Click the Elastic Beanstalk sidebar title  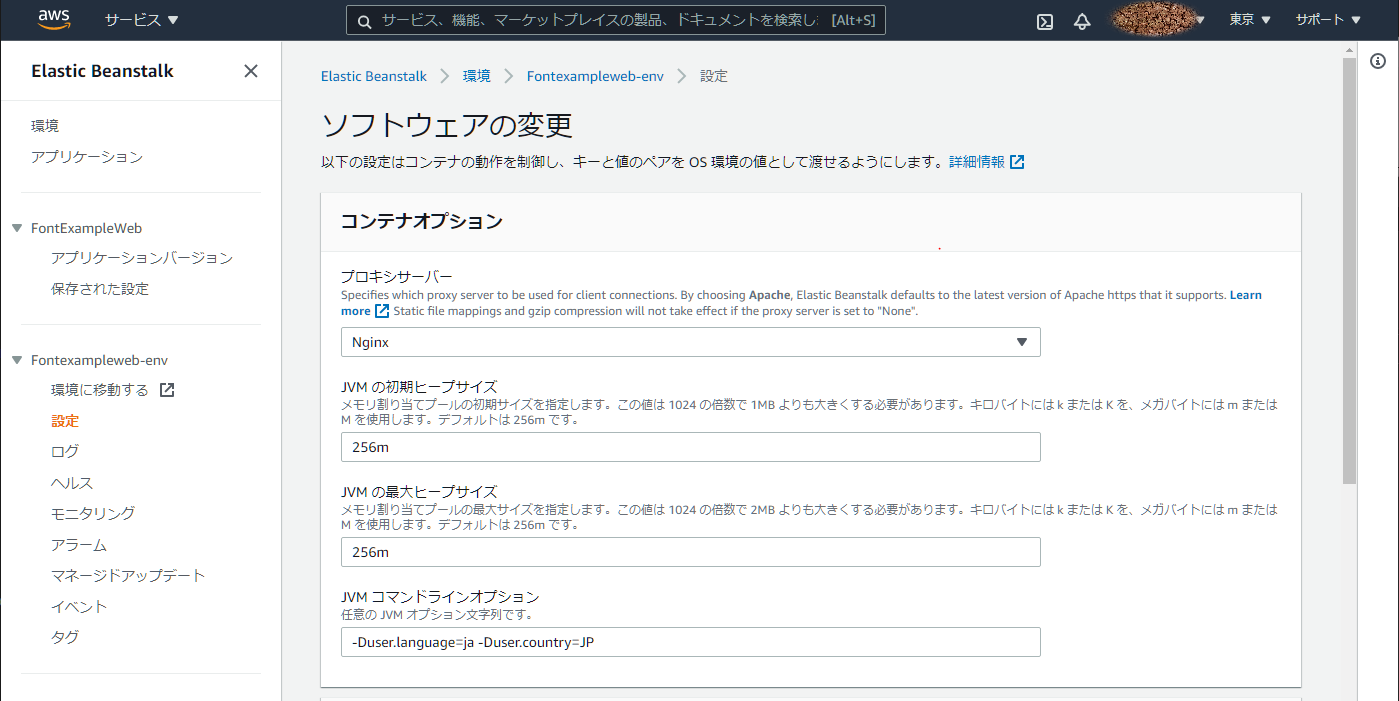pyautogui.click(x=102, y=71)
